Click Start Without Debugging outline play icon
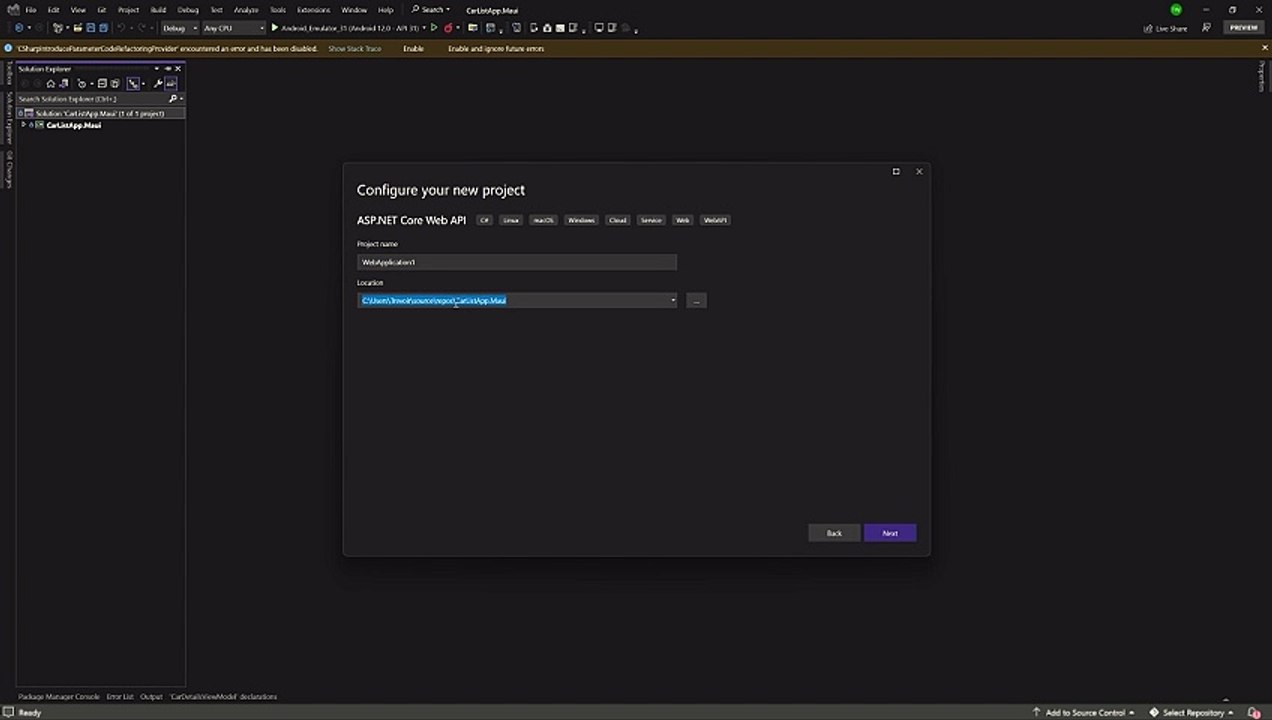This screenshot has width=1272, height=720. 434,28
